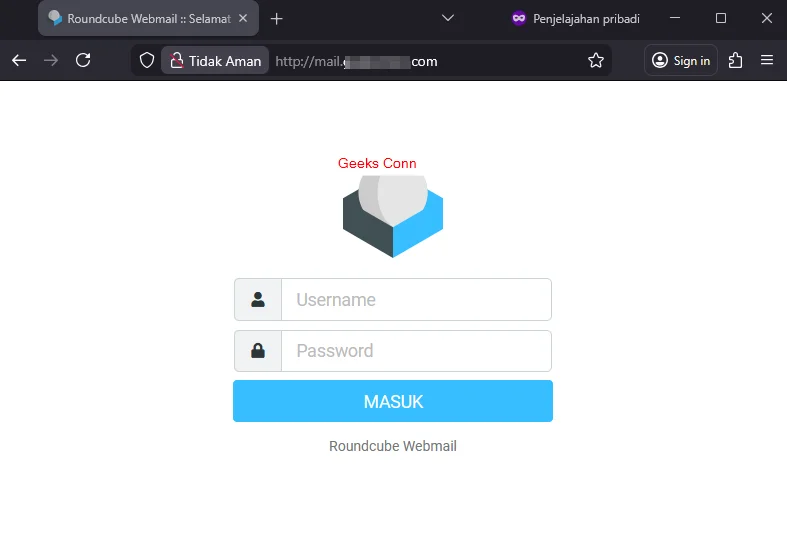The width and height of the screenshot is (787, 558).
Task: Go back to the previous page
Action: click(19, 61)
